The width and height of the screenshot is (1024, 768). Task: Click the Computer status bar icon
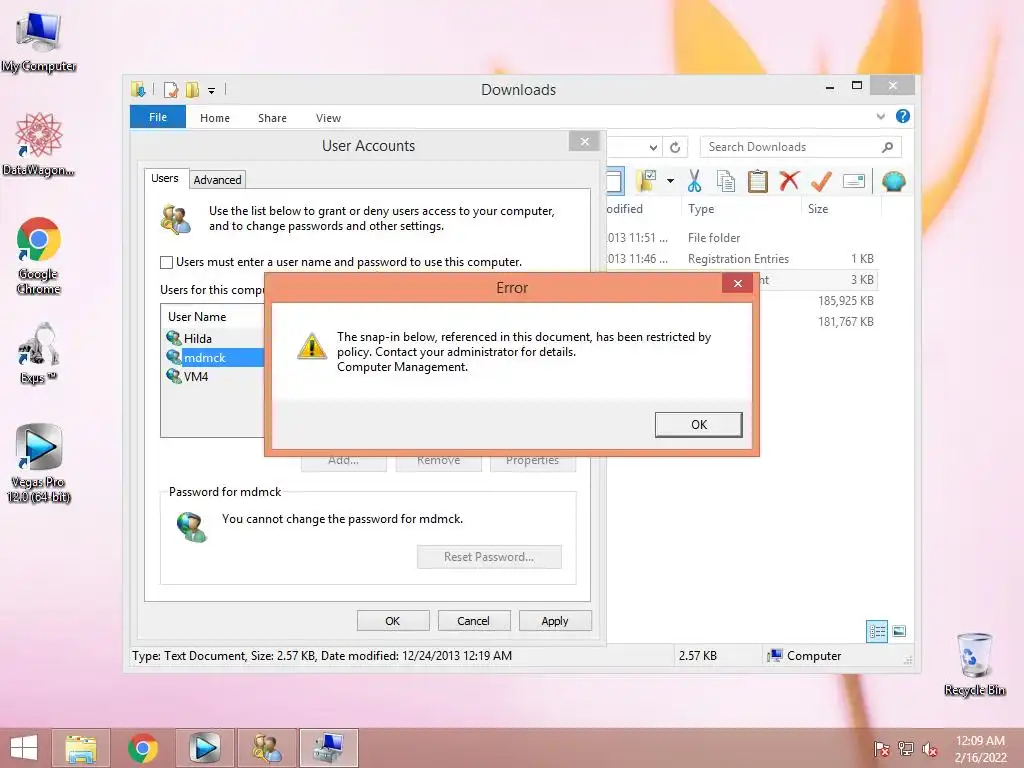click(x=775, y=655)
